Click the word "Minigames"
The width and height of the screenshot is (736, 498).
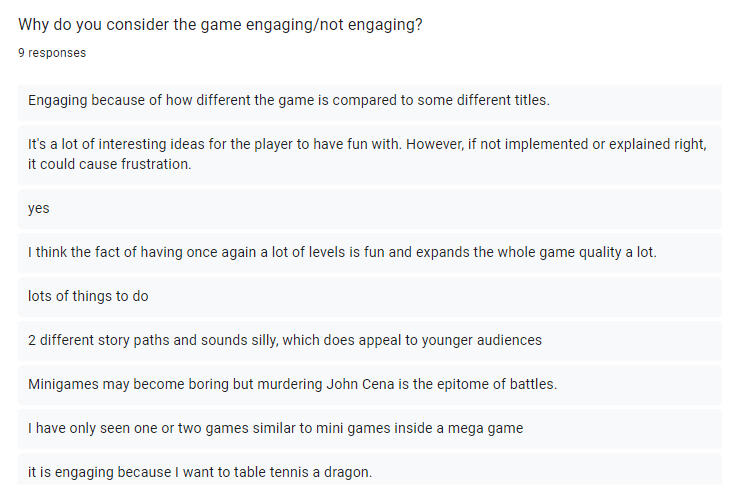click(x=62, y=384)
